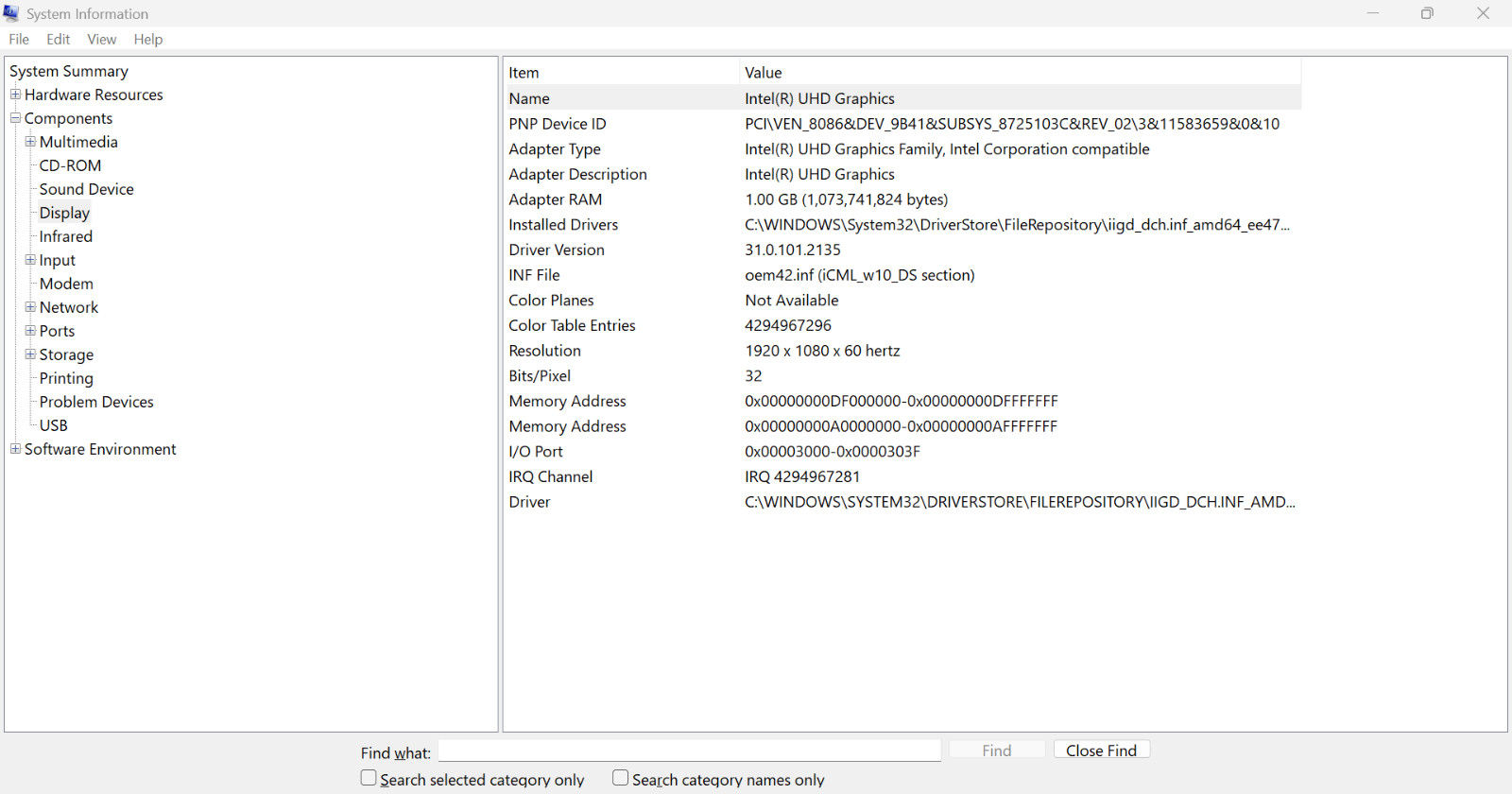Click the Find what input field
Image resolution: width=1512 pixels, height=794 pixels.
pos(690,751)
